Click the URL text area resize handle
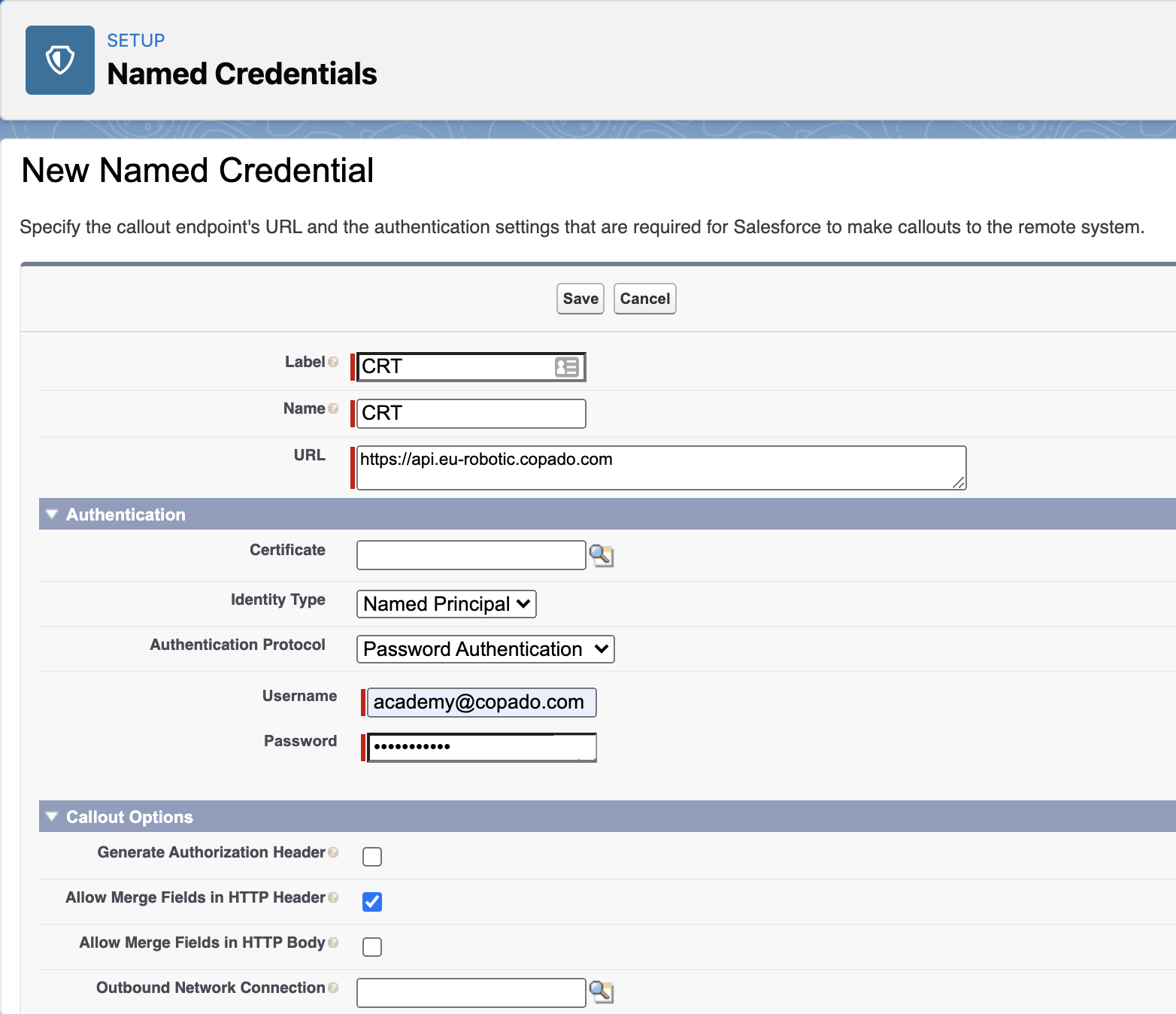1176x1014 pixels. (x=959, y=482)
